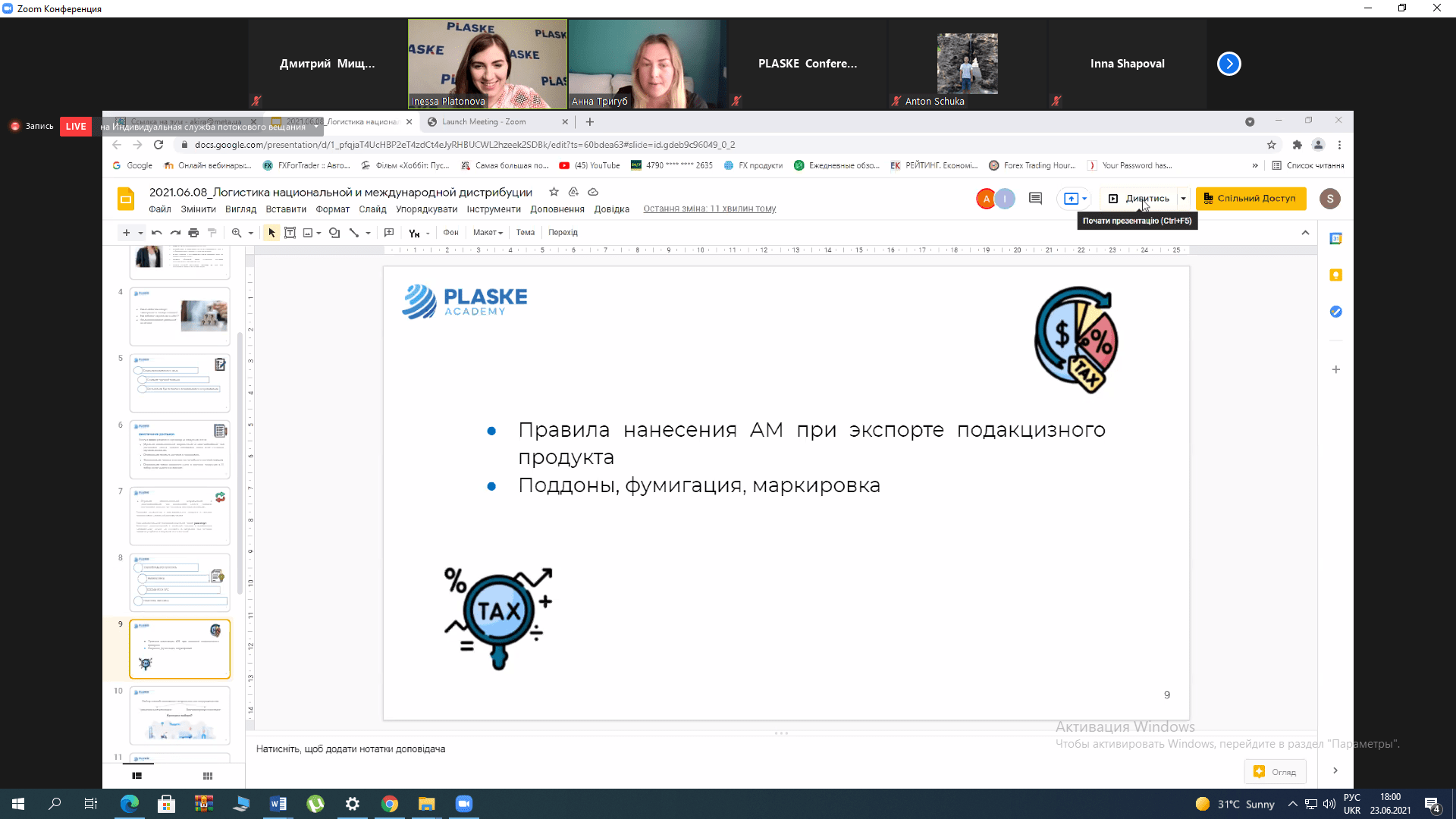Open the new slide layout dropdown arrow

click(140, 234)
